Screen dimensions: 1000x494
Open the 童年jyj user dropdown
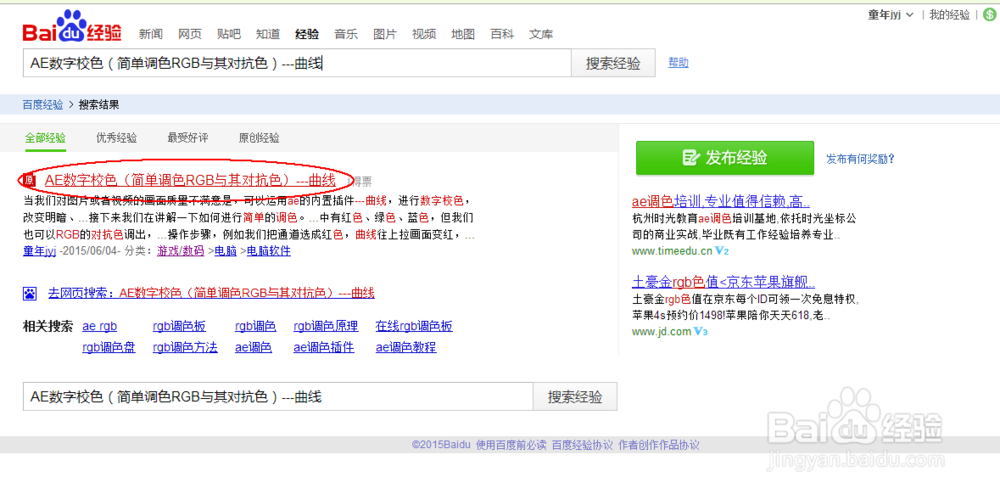pos(890,15)
